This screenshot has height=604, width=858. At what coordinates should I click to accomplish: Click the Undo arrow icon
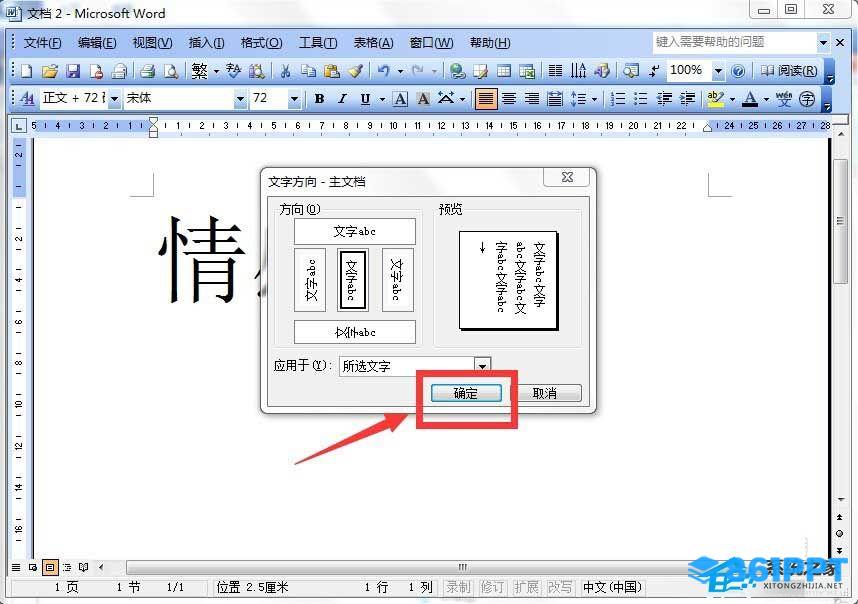(x=384, y=71)
